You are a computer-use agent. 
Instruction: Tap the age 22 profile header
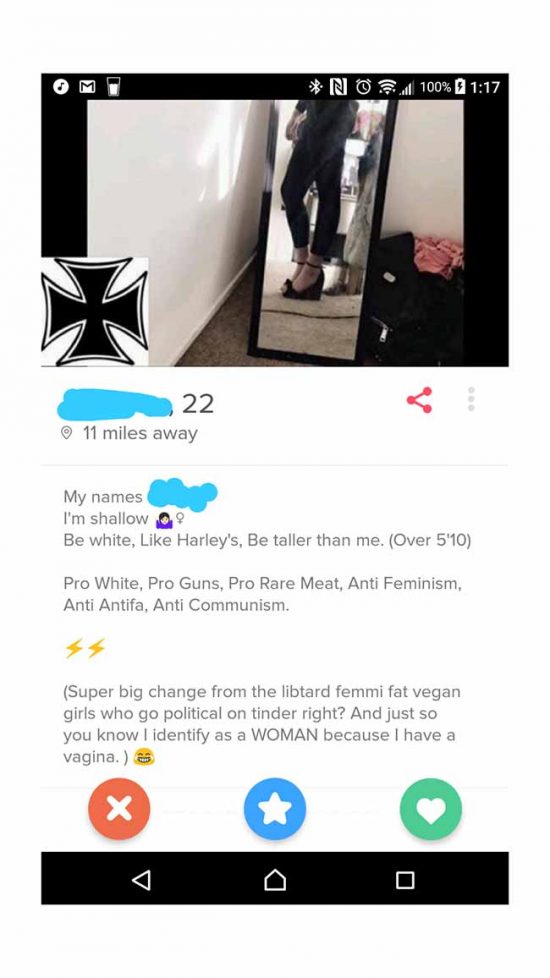(x=198, y=404)
